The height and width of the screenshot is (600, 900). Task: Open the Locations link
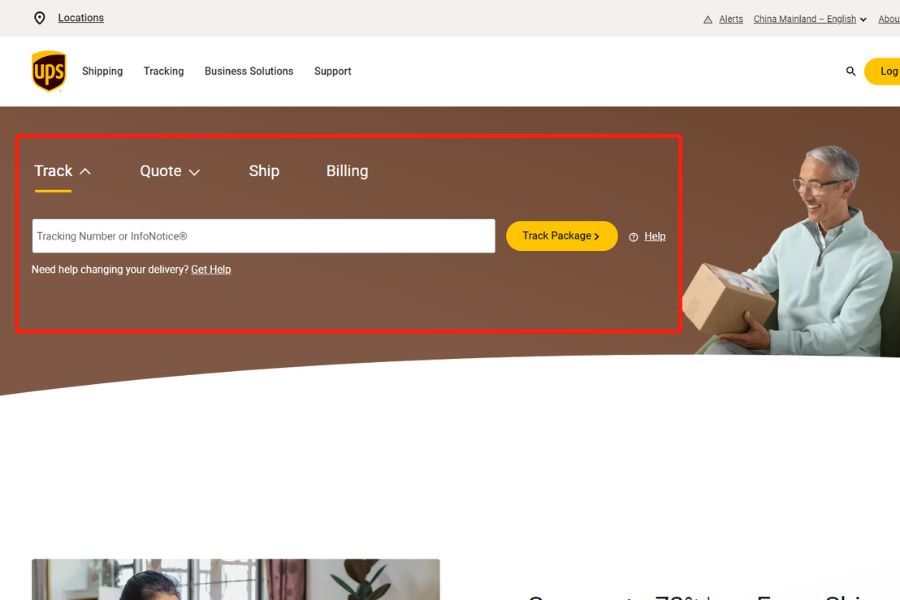80,18
